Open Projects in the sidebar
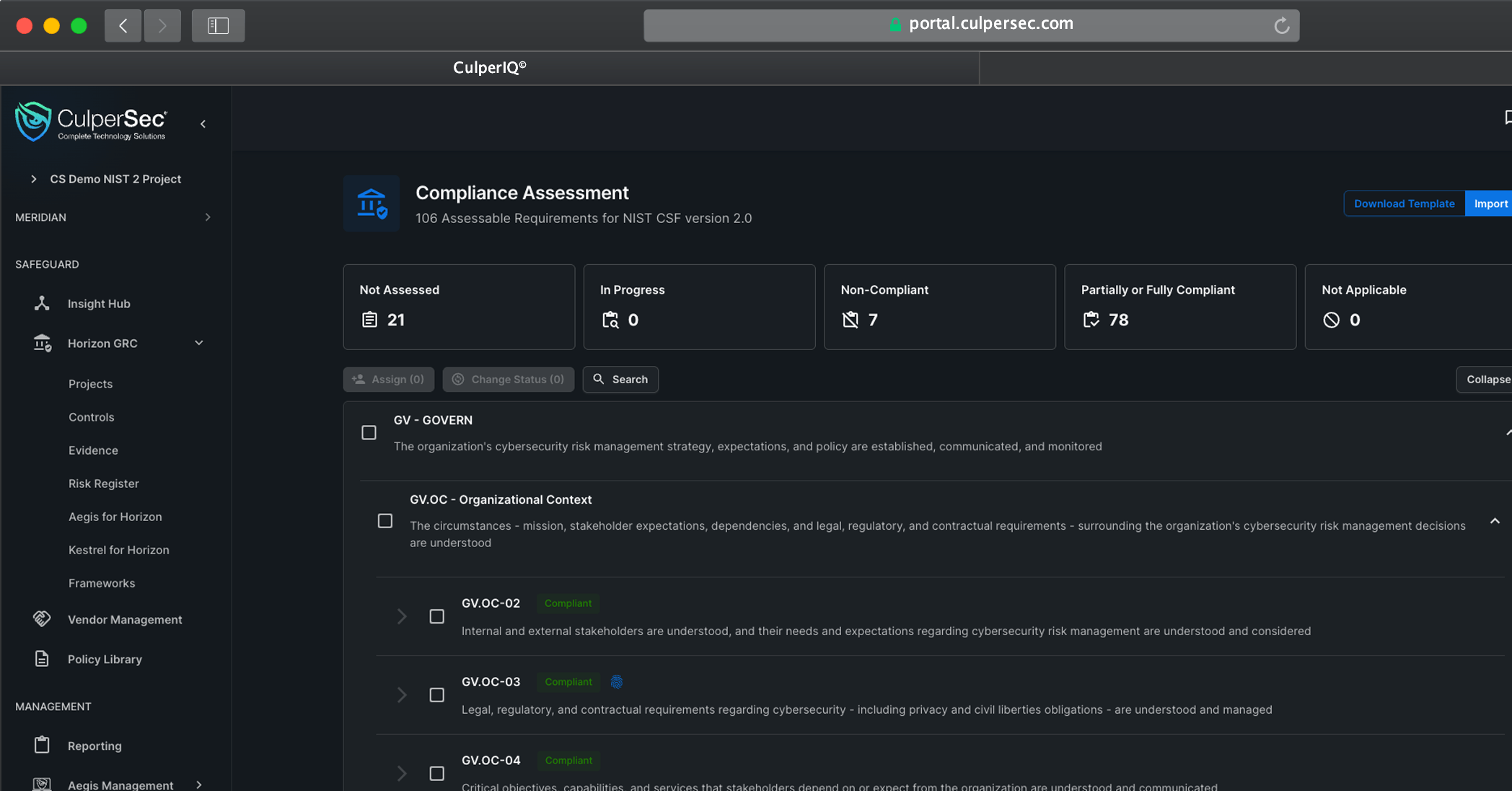This screenshot has height=791, width=1512. click(x=90, y=384)
